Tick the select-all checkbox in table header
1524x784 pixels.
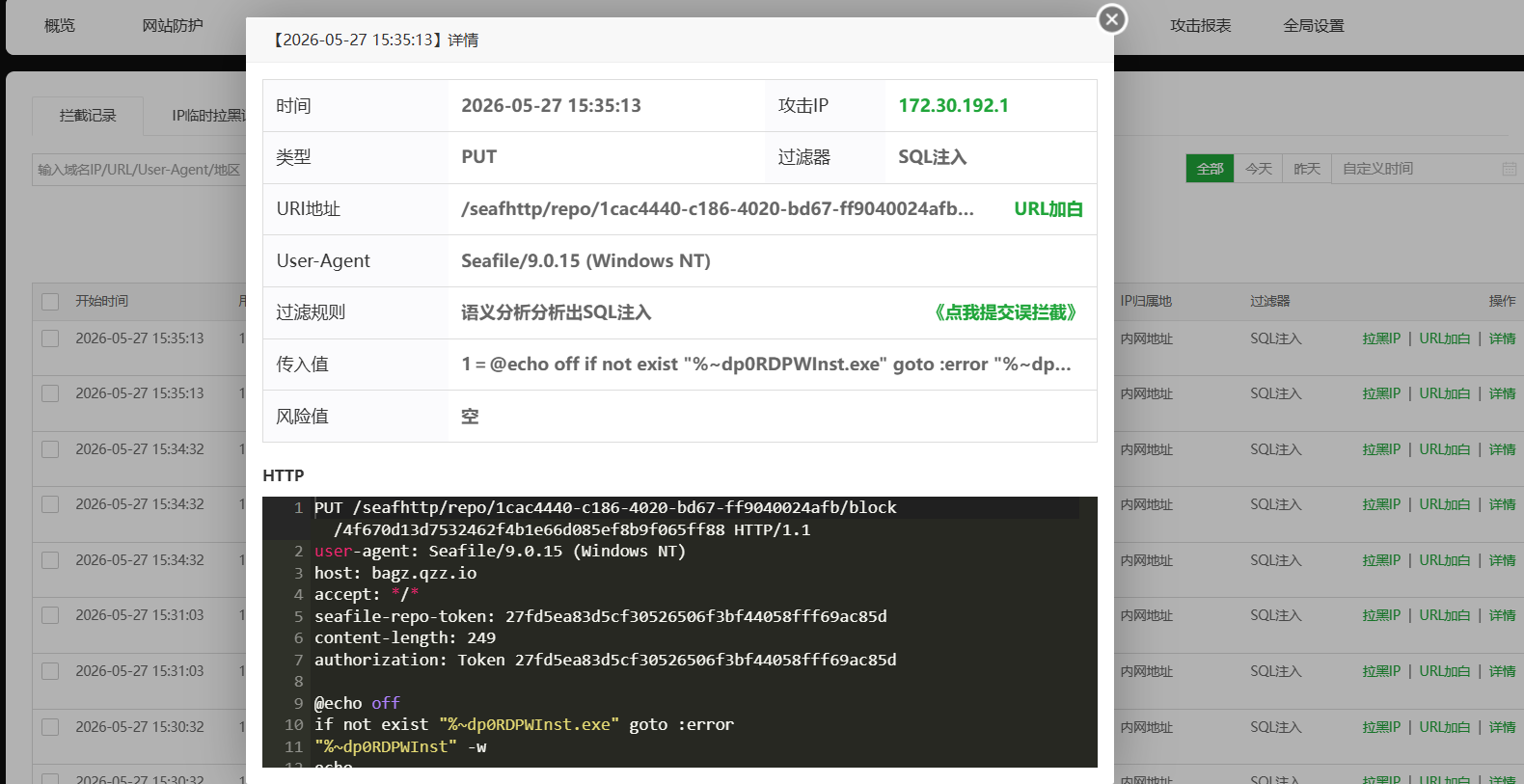coord(50,302)
